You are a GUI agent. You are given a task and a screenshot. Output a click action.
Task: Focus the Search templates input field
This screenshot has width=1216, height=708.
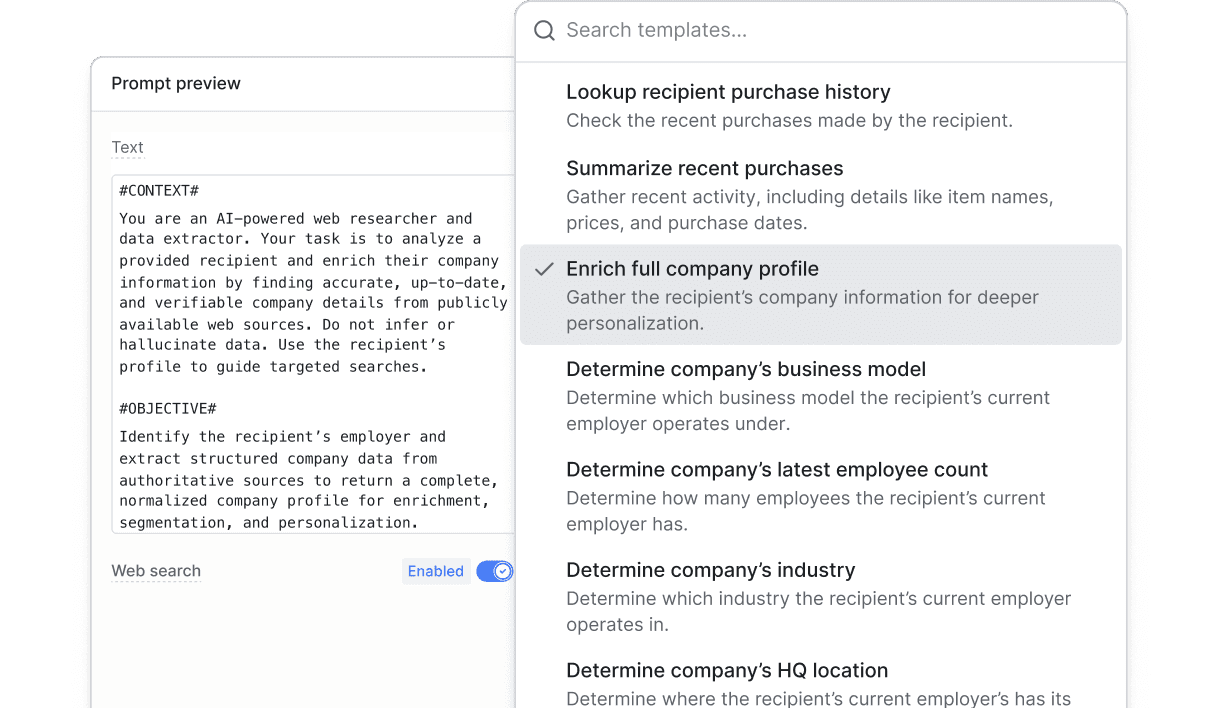click(820, 31)
